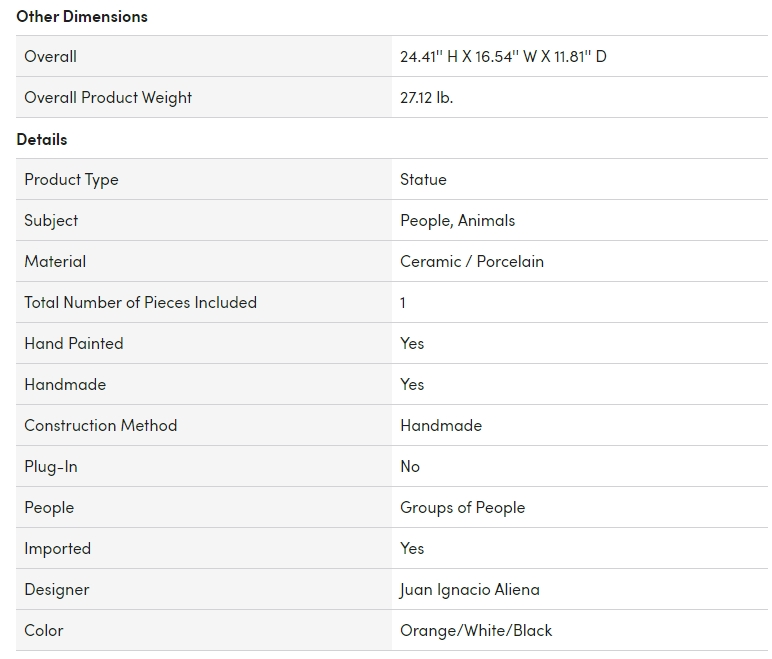
Task: Click the Plug-In row's No value
Action: click(410, 467)
